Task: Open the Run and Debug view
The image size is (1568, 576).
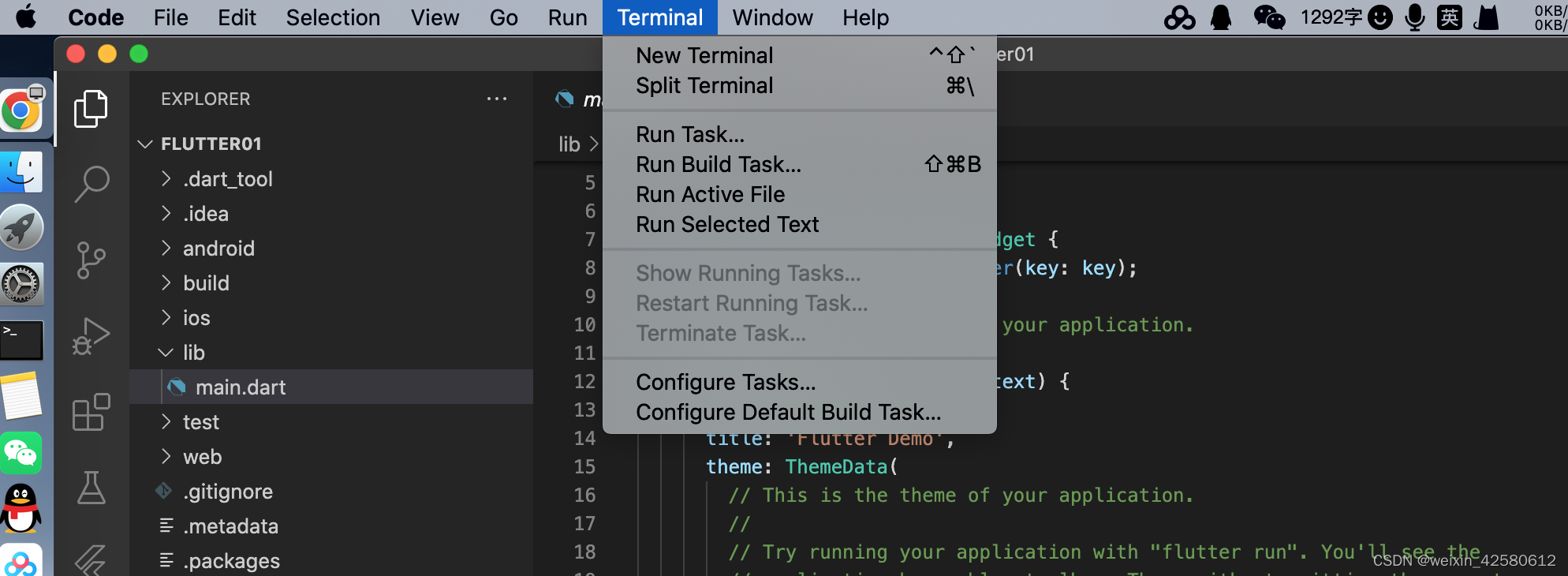Action: point(91,336)
